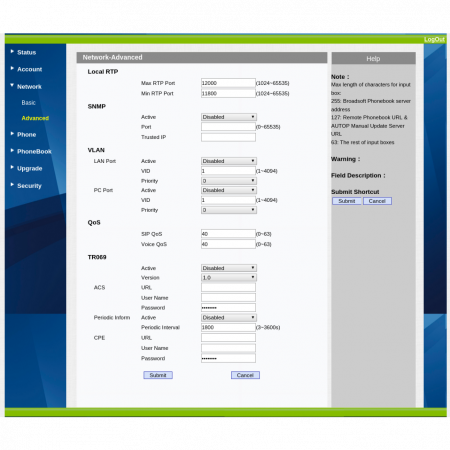
Task: Click the ACS URL field
Action: point(228,287)
